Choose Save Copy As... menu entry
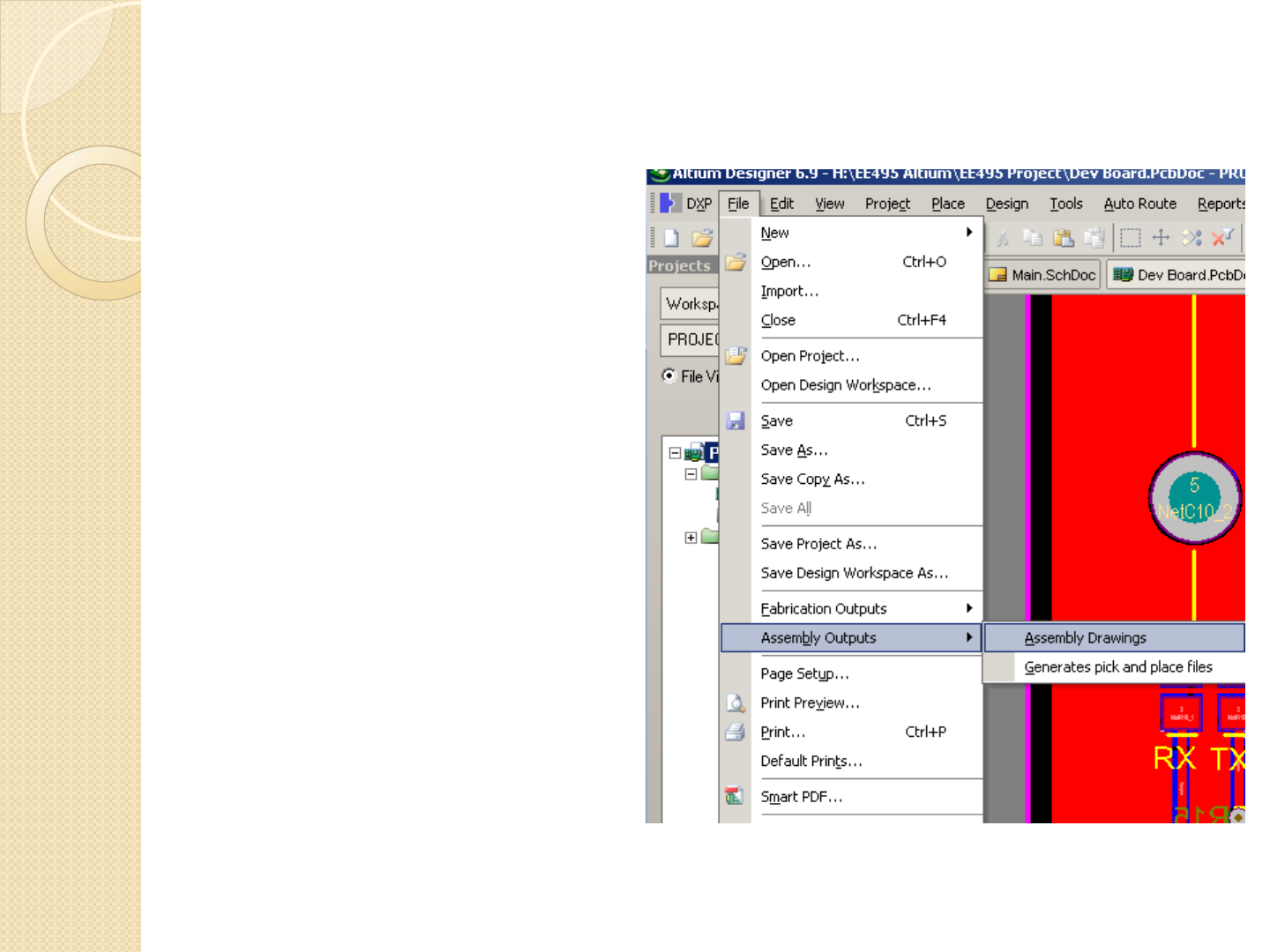1270x952 pixels. 852,479
